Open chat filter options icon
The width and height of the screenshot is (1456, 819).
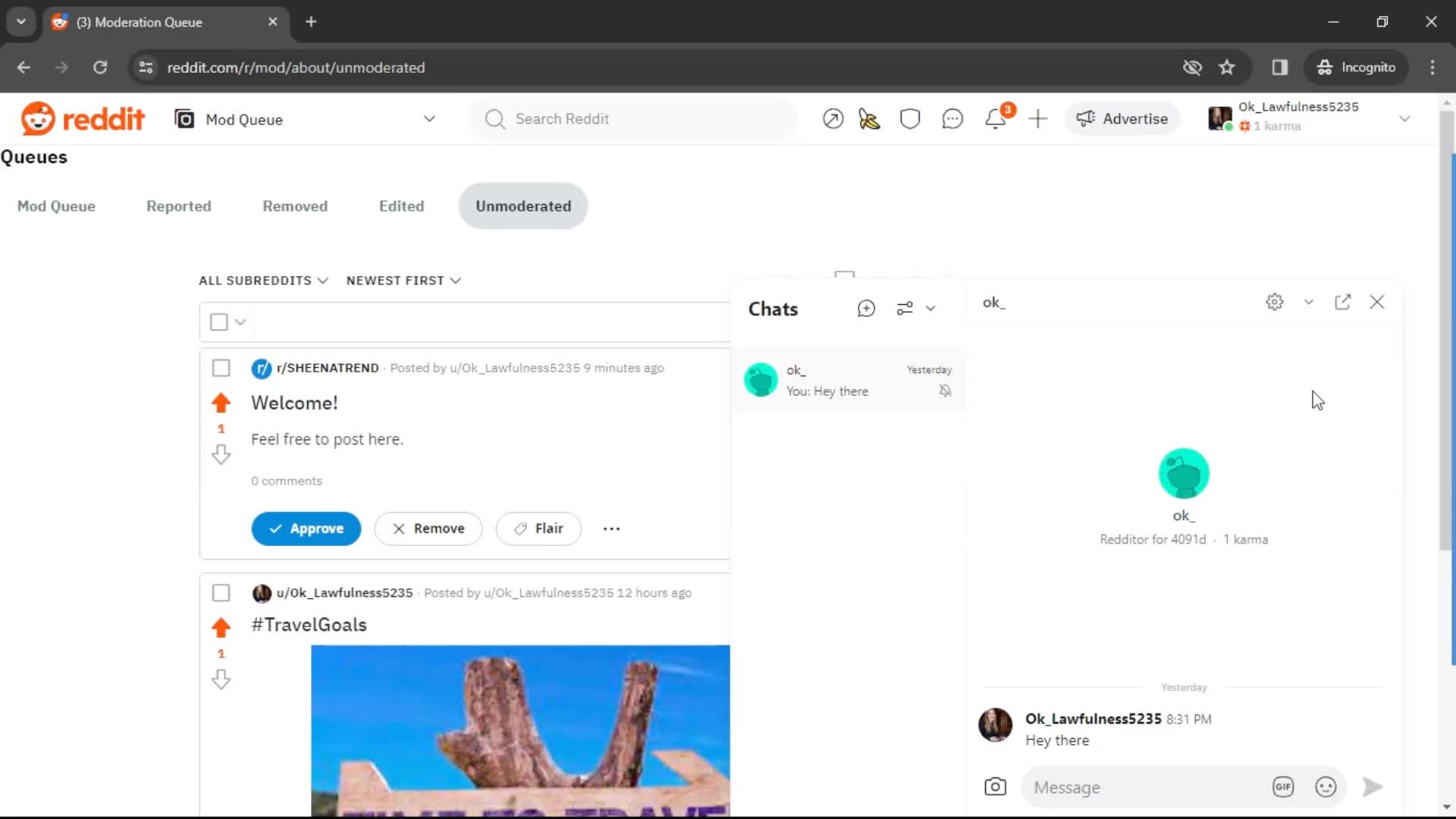point(905,309)
